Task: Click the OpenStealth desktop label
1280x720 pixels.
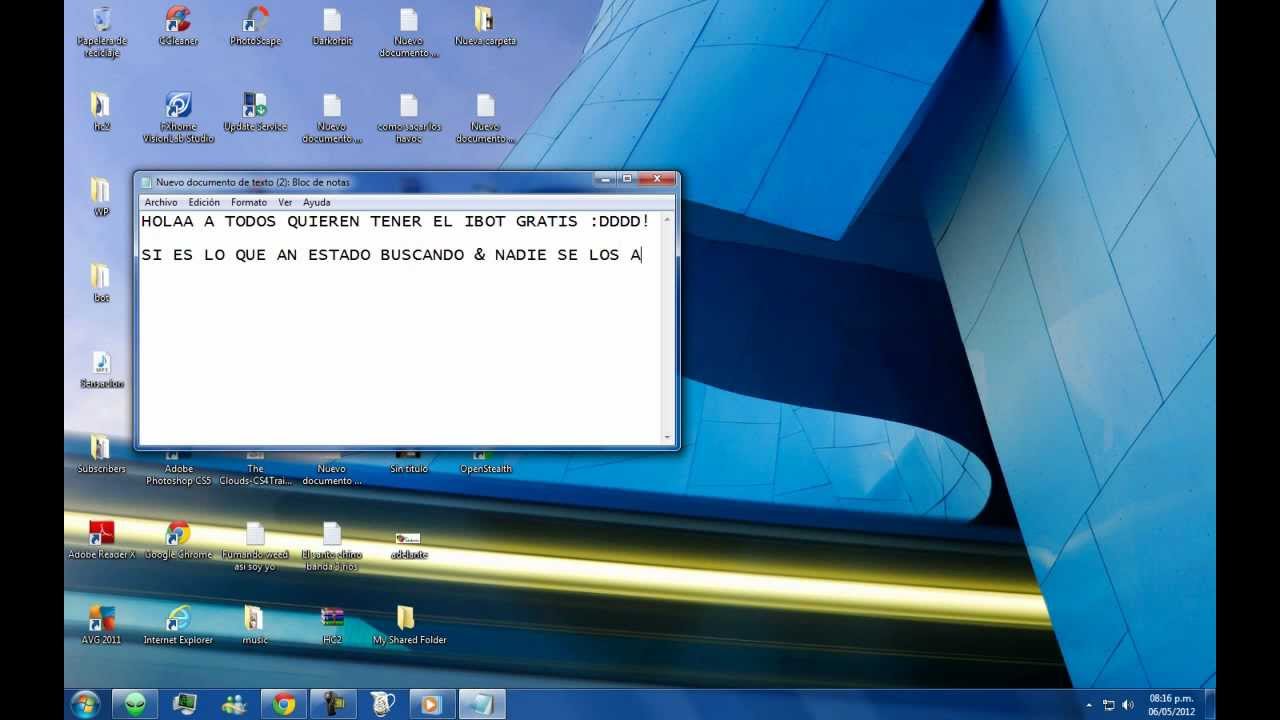Action: click(x=485, y=469)
